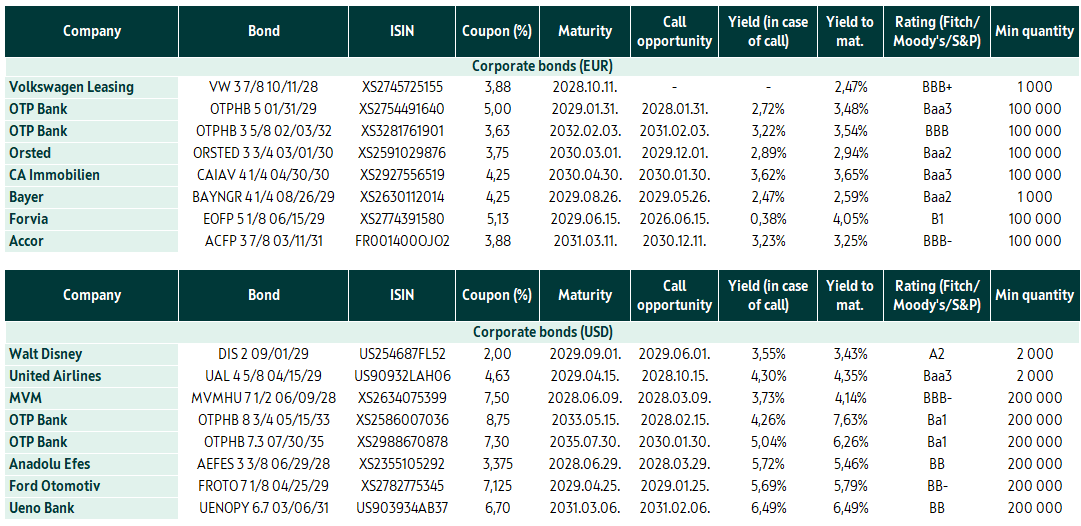Select bond 'OTPHB 8 3/4 05/15/33'
The height and width of the screenshot is (526, 1081).
tap(263, 421)
